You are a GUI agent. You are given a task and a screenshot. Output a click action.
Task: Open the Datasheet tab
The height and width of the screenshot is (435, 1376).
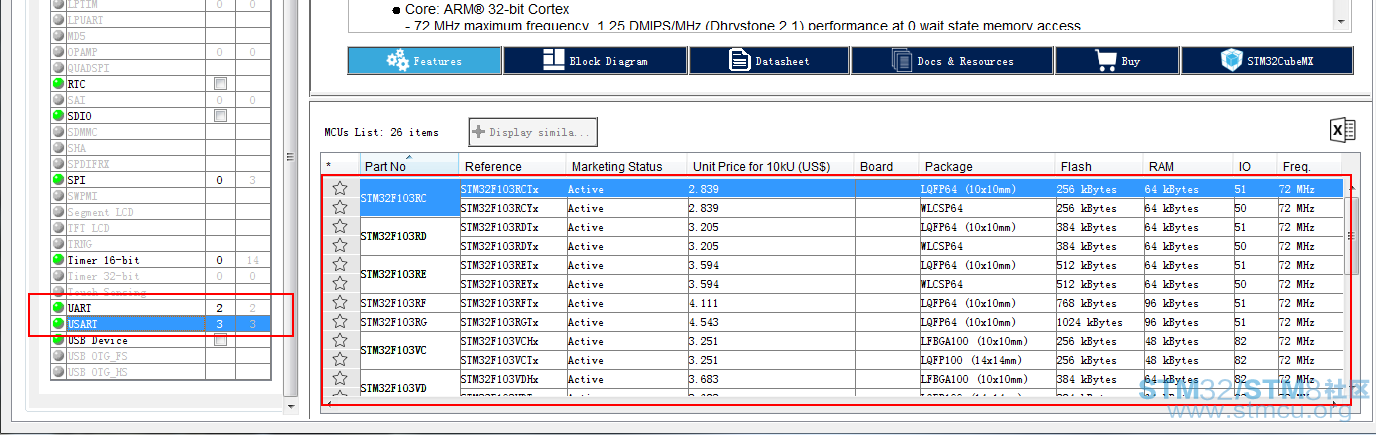(x=769, y=61)
